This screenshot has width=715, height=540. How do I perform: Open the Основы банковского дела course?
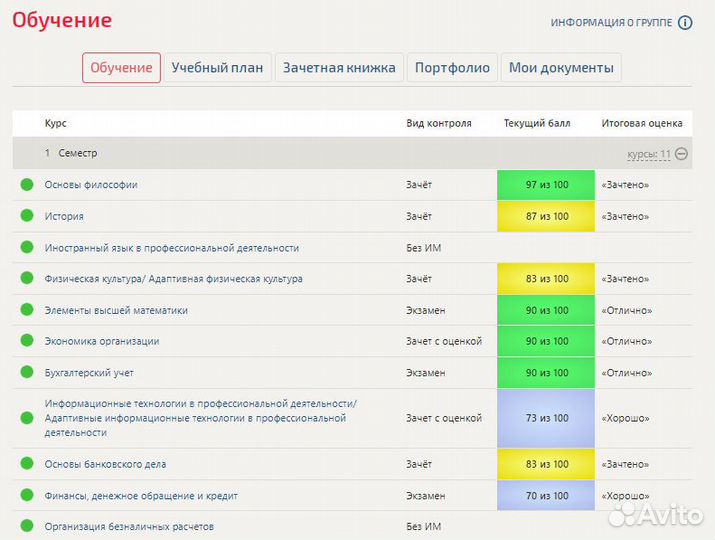click(105, 464)
